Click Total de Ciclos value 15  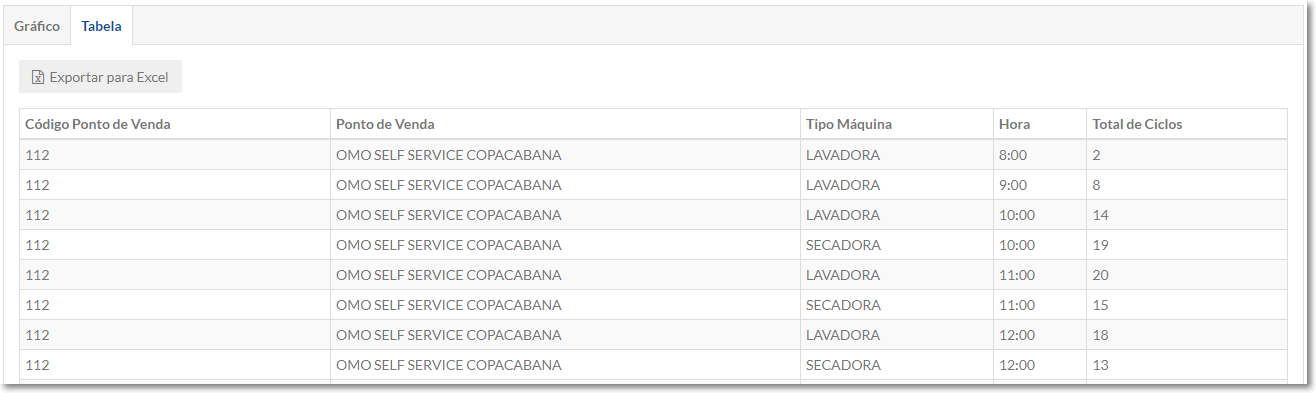click(x=1101, y=305)
